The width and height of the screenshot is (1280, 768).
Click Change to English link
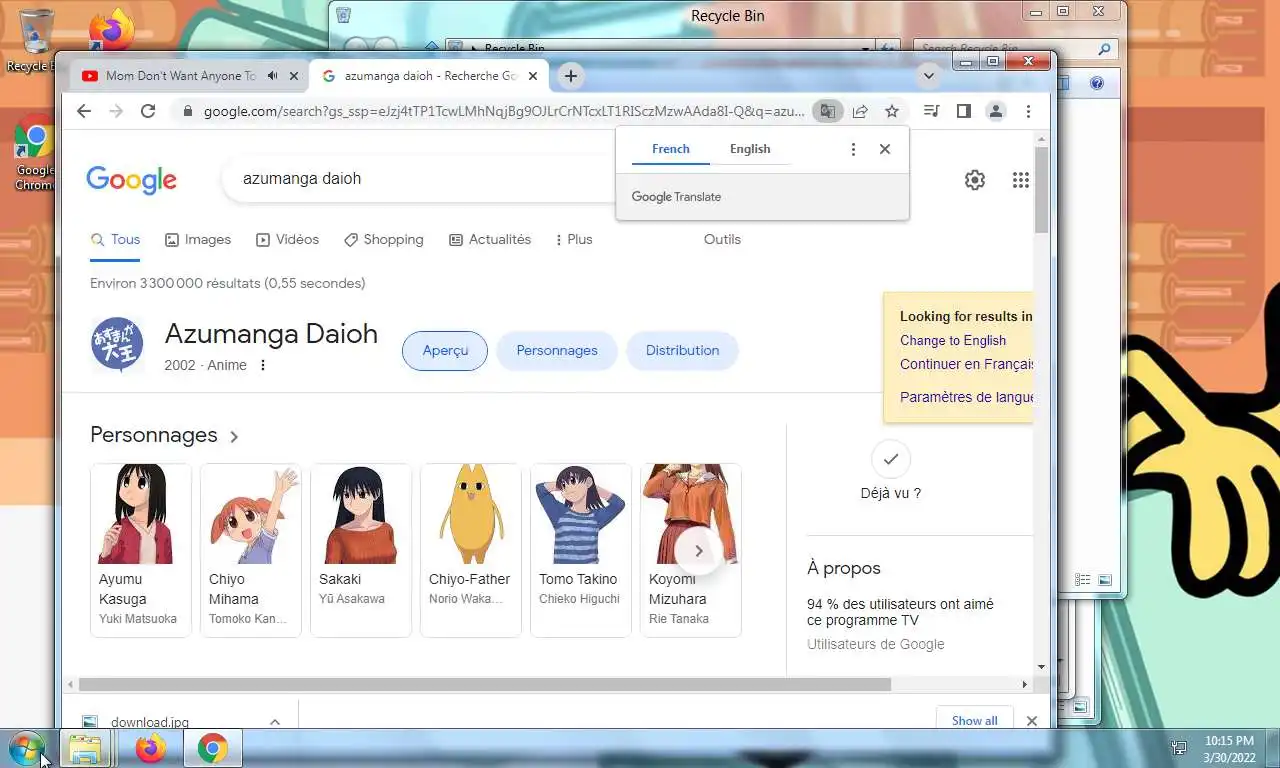953,340
